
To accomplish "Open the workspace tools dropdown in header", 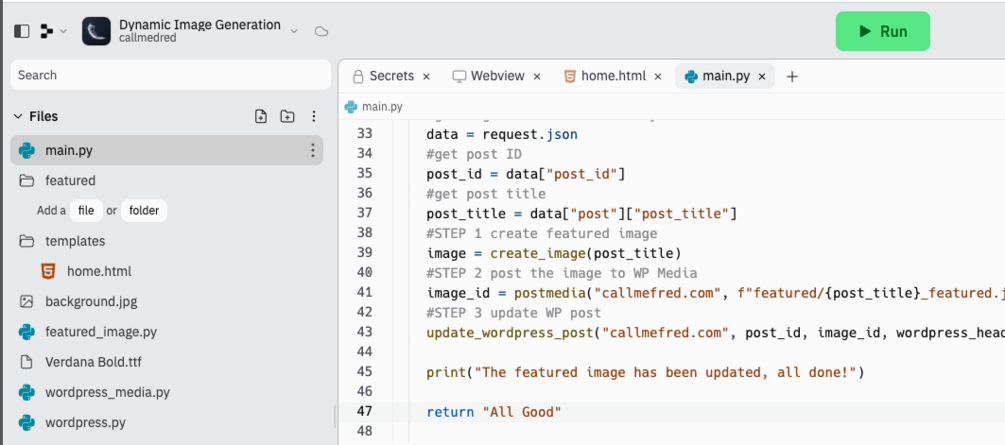I will pos(53,31).
